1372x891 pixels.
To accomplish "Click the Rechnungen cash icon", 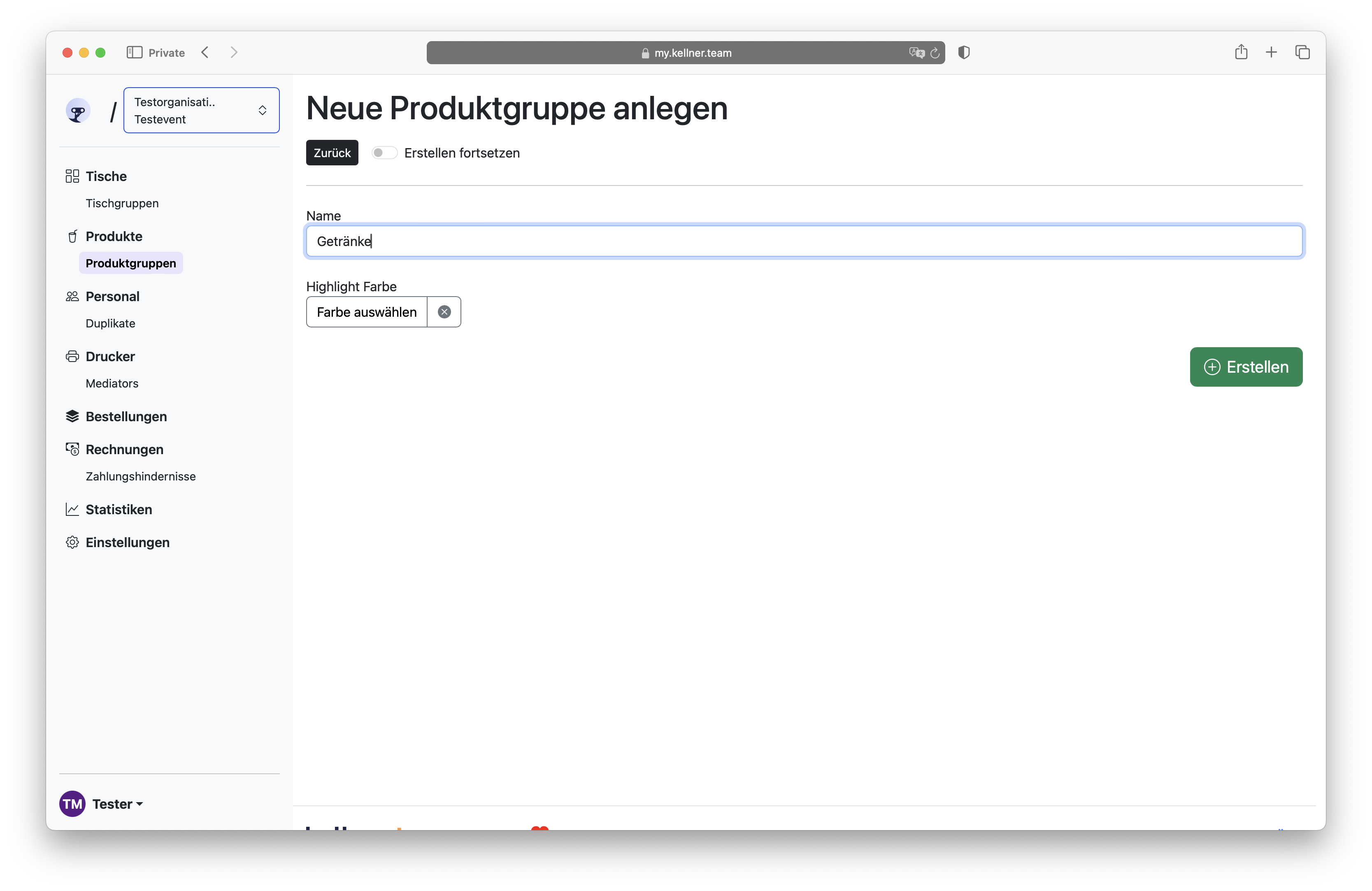I will (72, 449).
